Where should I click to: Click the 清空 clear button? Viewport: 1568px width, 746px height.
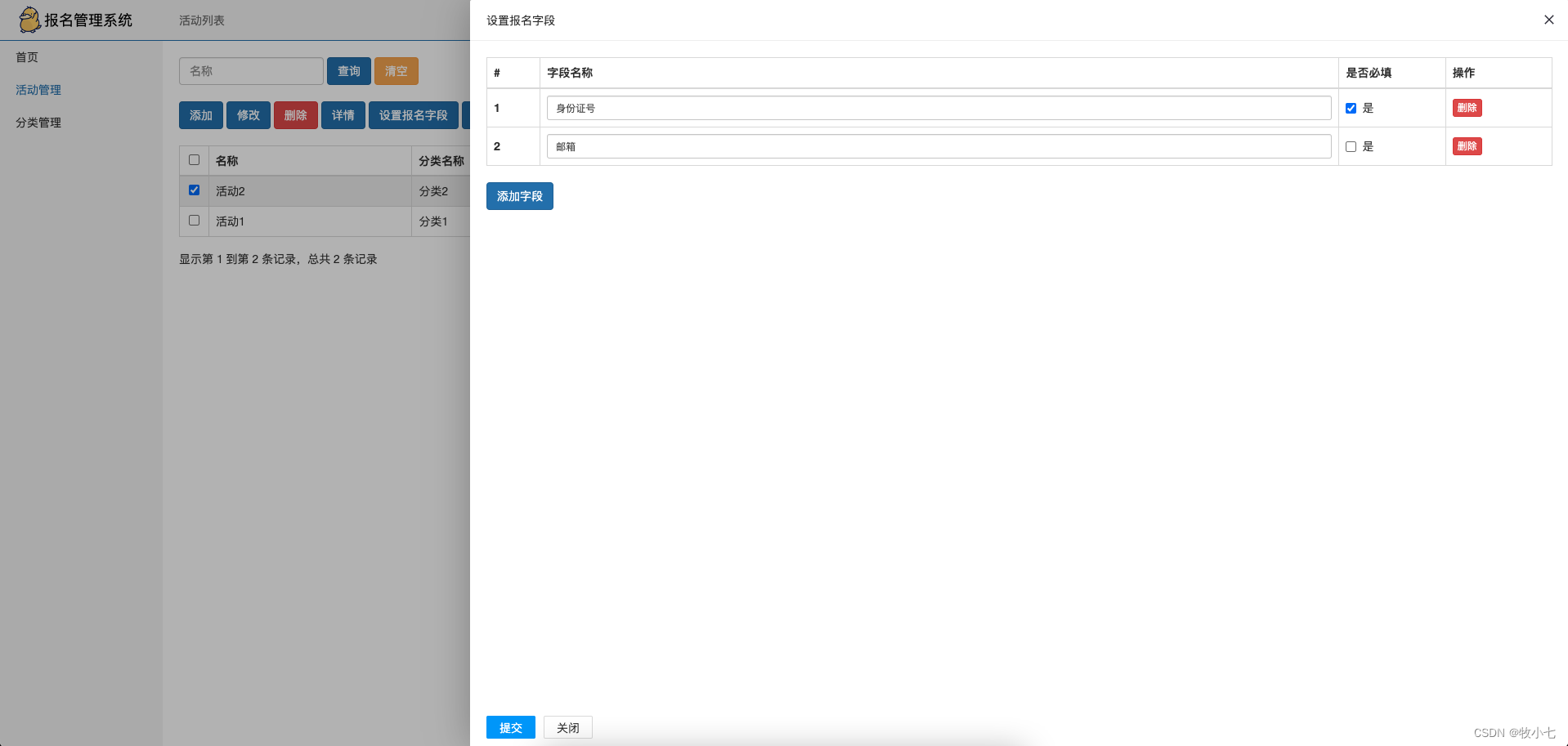(396, 71)
